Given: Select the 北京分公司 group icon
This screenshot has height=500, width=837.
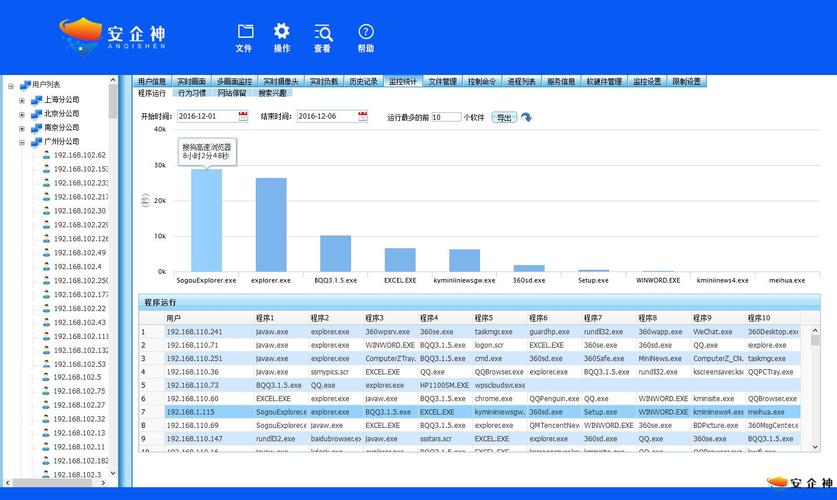Looking at the screenshot, I should [x=36, y=114].
